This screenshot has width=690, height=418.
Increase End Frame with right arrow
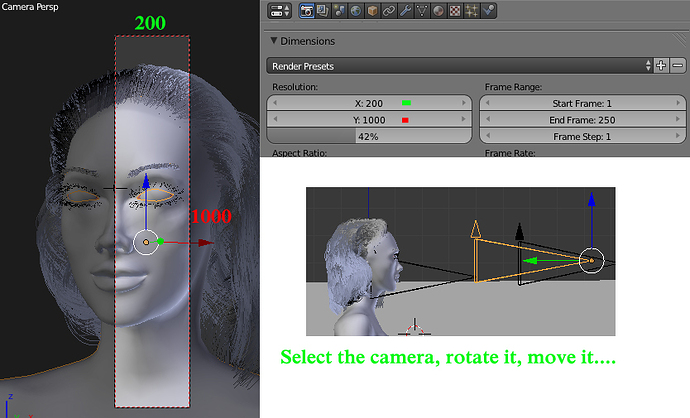click(678, 119)
